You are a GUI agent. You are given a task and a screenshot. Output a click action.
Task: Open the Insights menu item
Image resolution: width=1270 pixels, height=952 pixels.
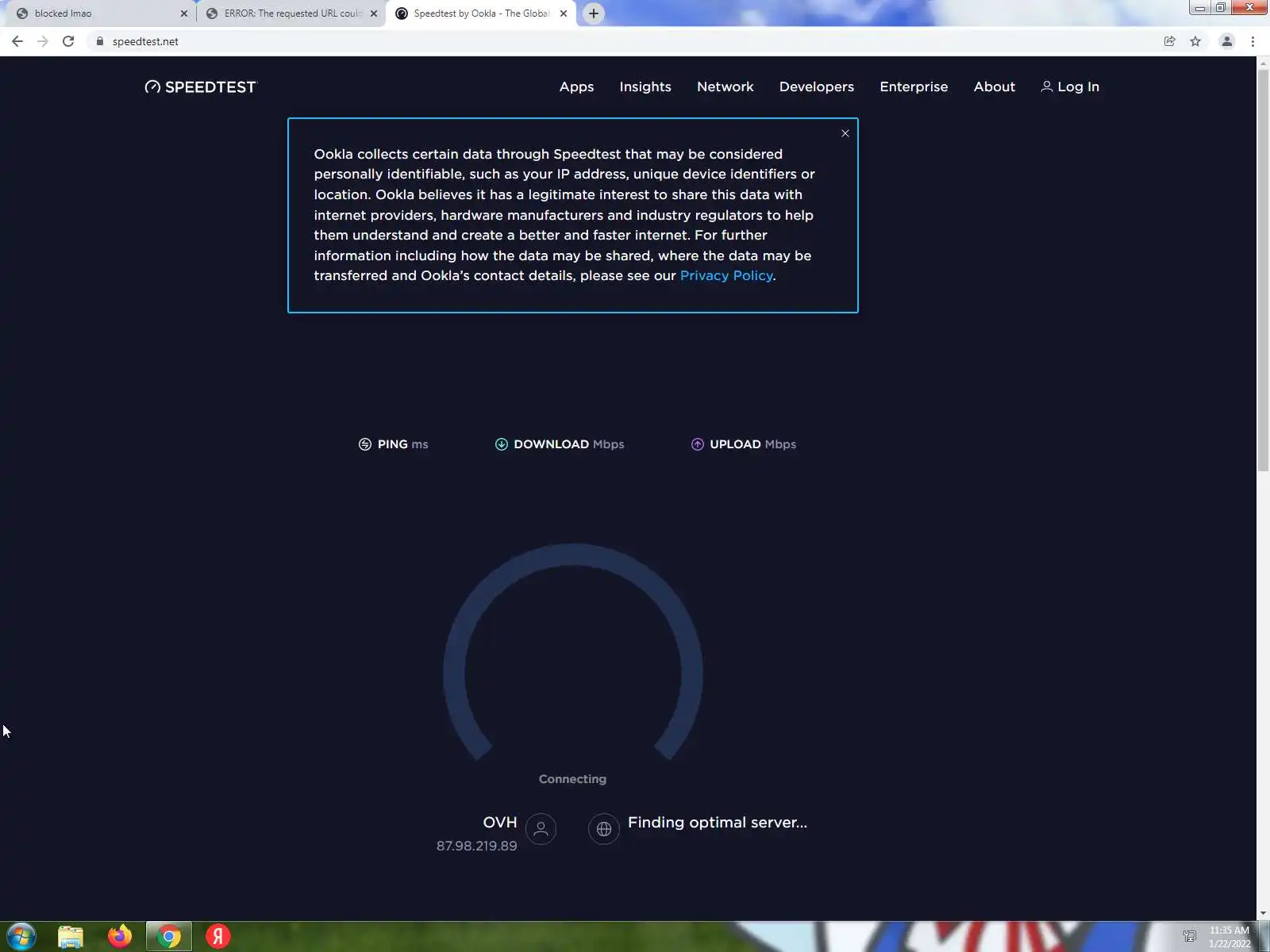645,87
